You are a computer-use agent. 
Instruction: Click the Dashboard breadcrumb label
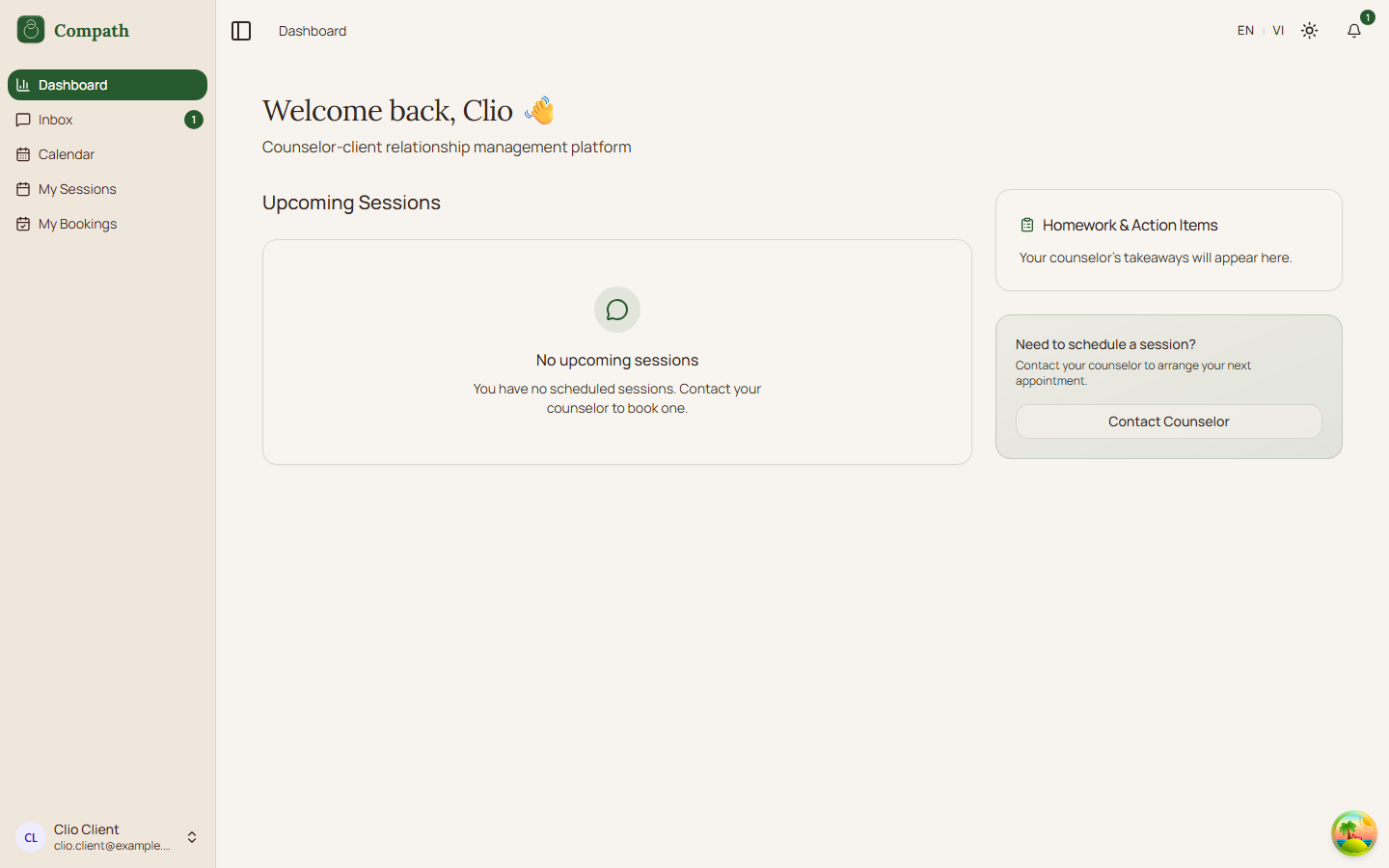(313, 31)
